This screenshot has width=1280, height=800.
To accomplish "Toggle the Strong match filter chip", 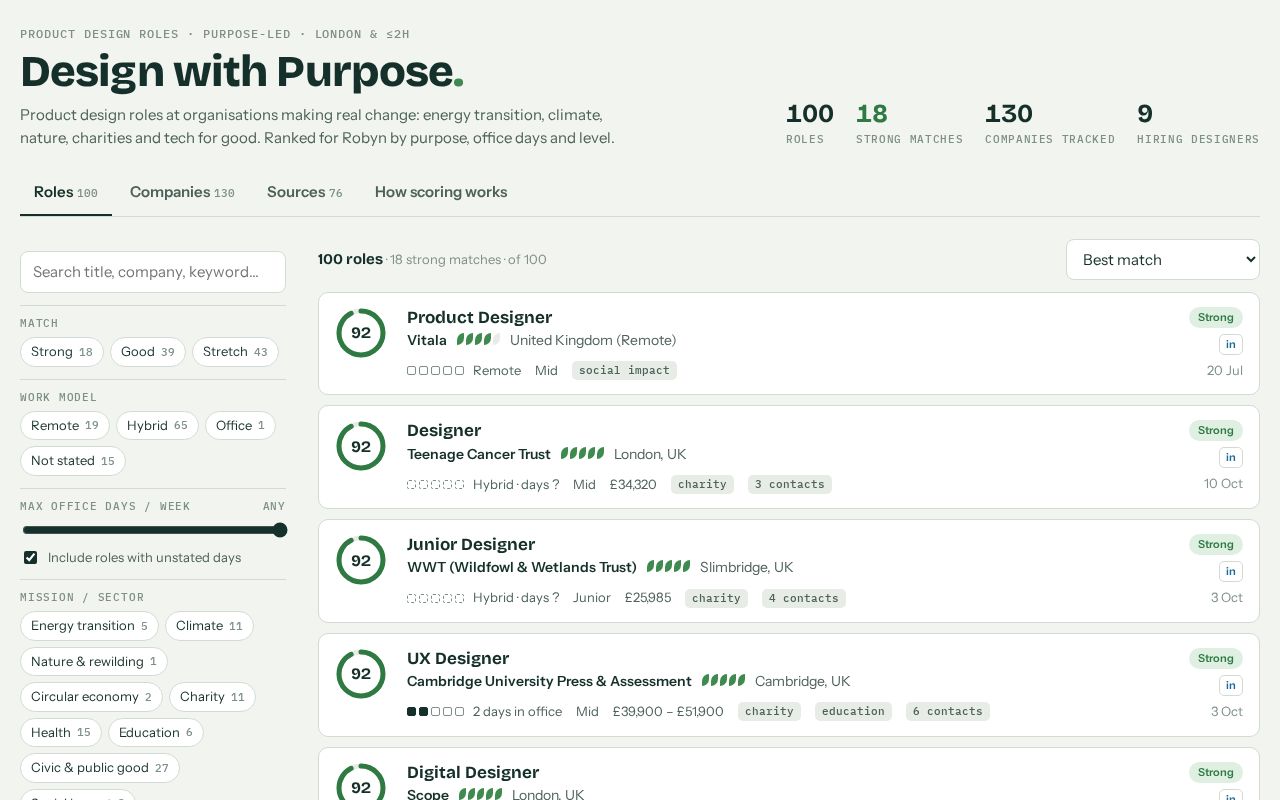I will [x=62, y=352].
